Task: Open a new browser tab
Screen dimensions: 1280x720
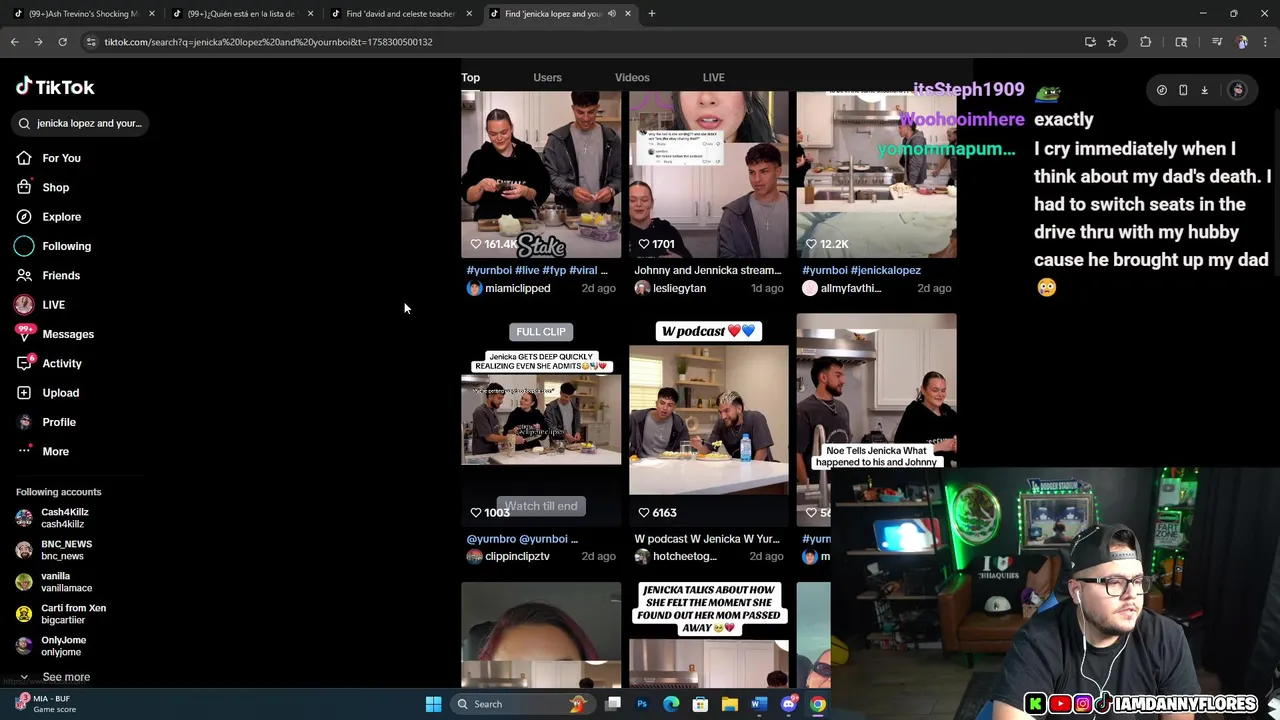Action: point(652,14)
